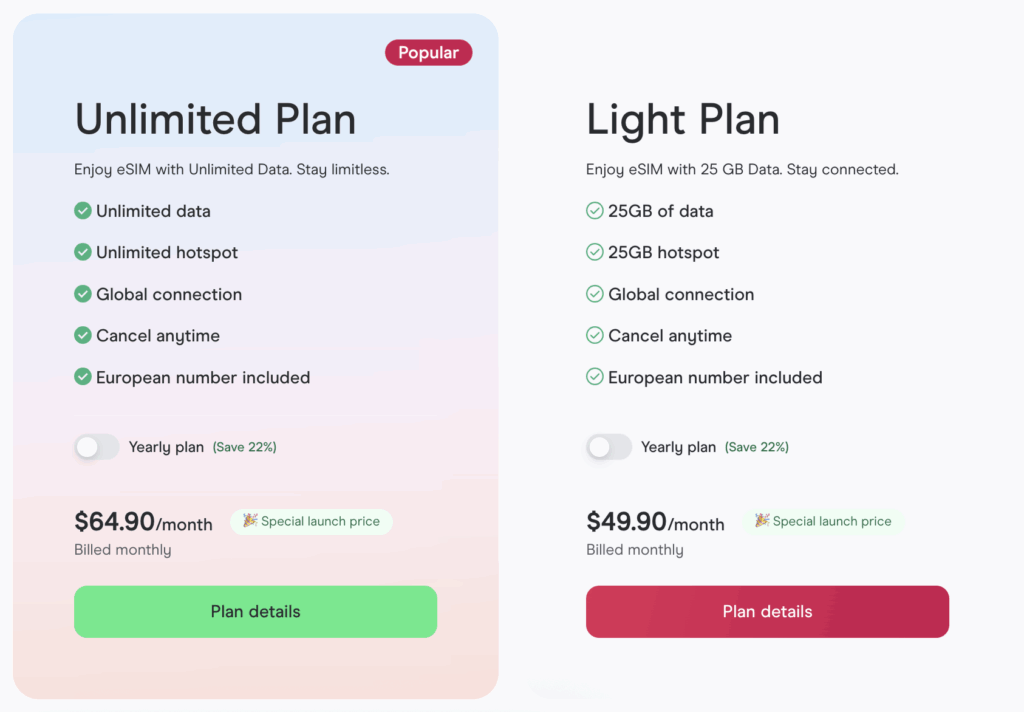This screenshot has height=712, width=1024.
Task: Click the checkmark beside Unlimited hotspot
Action: [83, 253]
